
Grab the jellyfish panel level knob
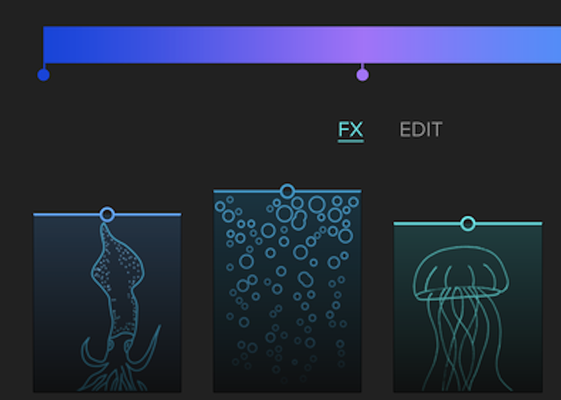pos(468,223)
